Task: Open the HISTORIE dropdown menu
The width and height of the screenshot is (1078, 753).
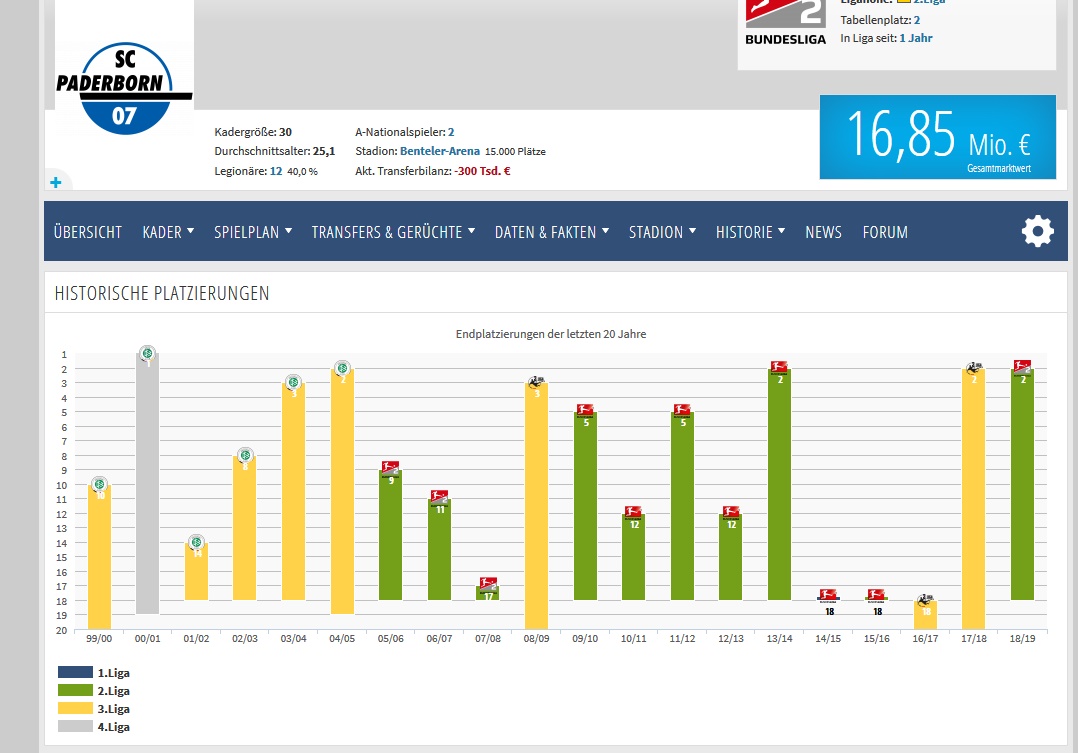Action: point(750,232)
